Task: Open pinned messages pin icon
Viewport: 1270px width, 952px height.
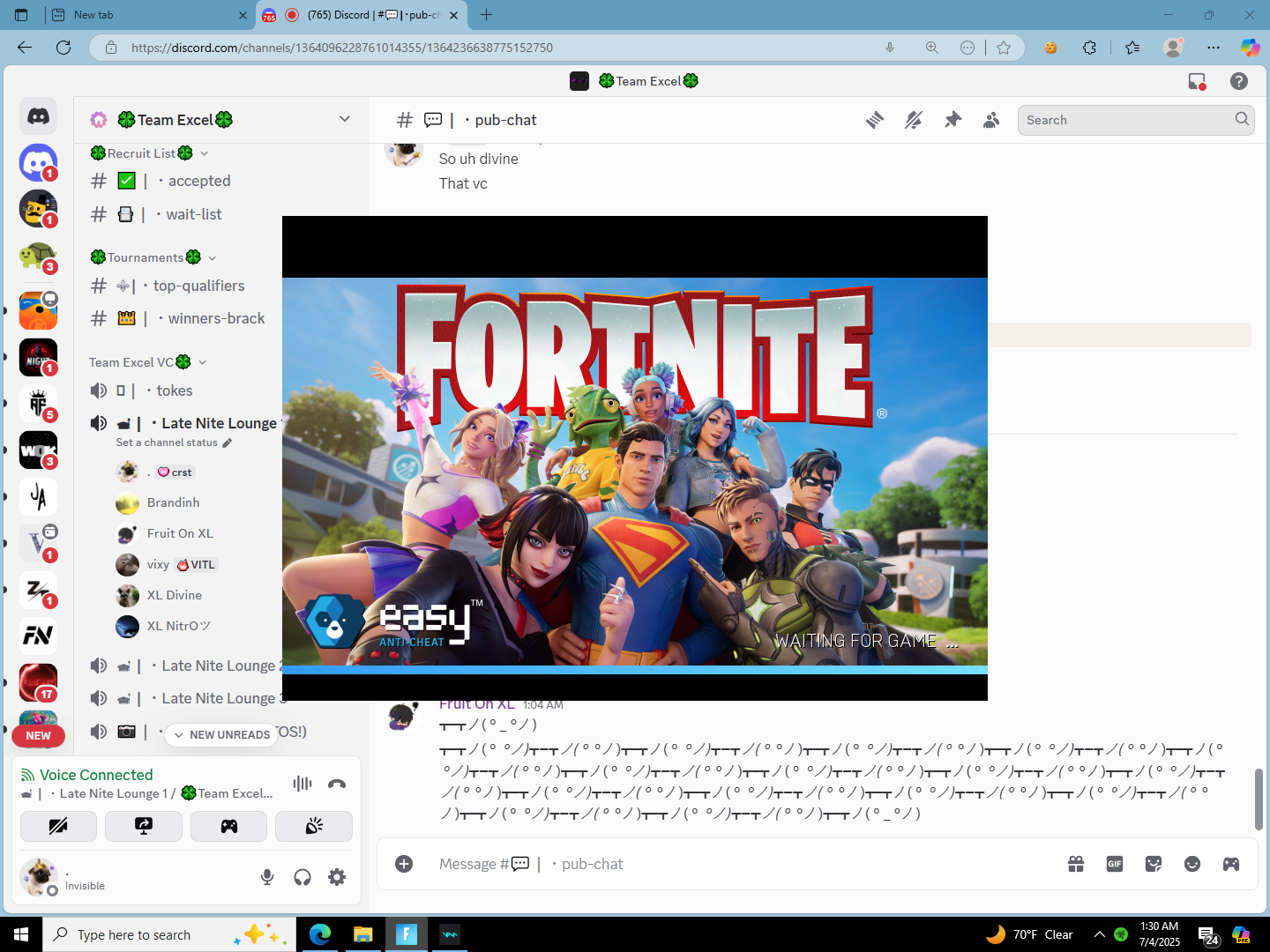Action: click(x=952, y=120)
